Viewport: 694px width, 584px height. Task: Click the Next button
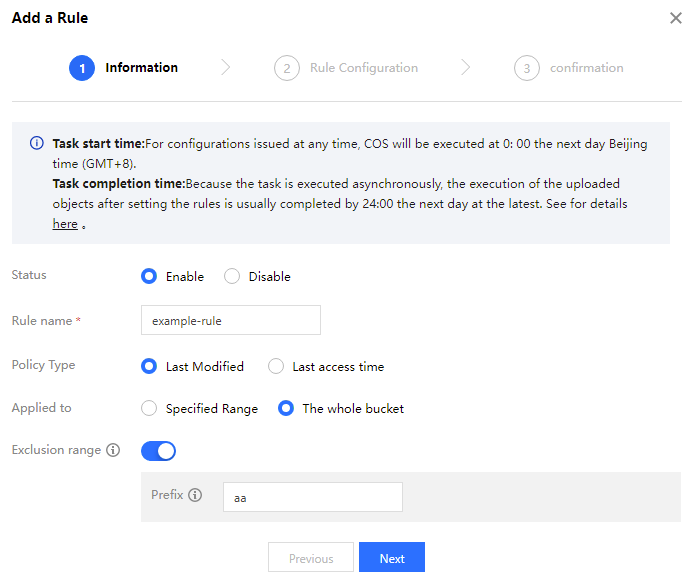[392, 558]
